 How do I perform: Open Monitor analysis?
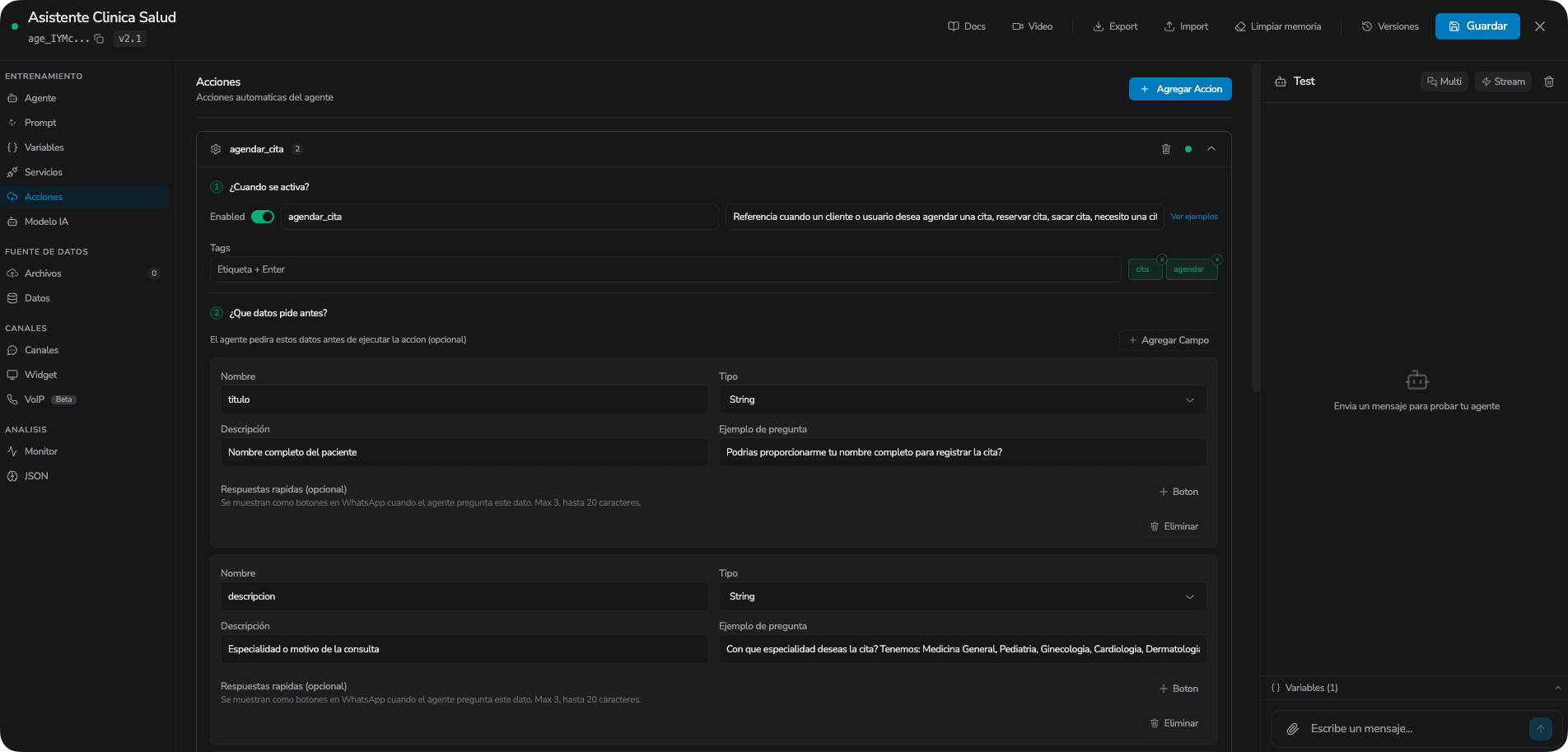86,451
